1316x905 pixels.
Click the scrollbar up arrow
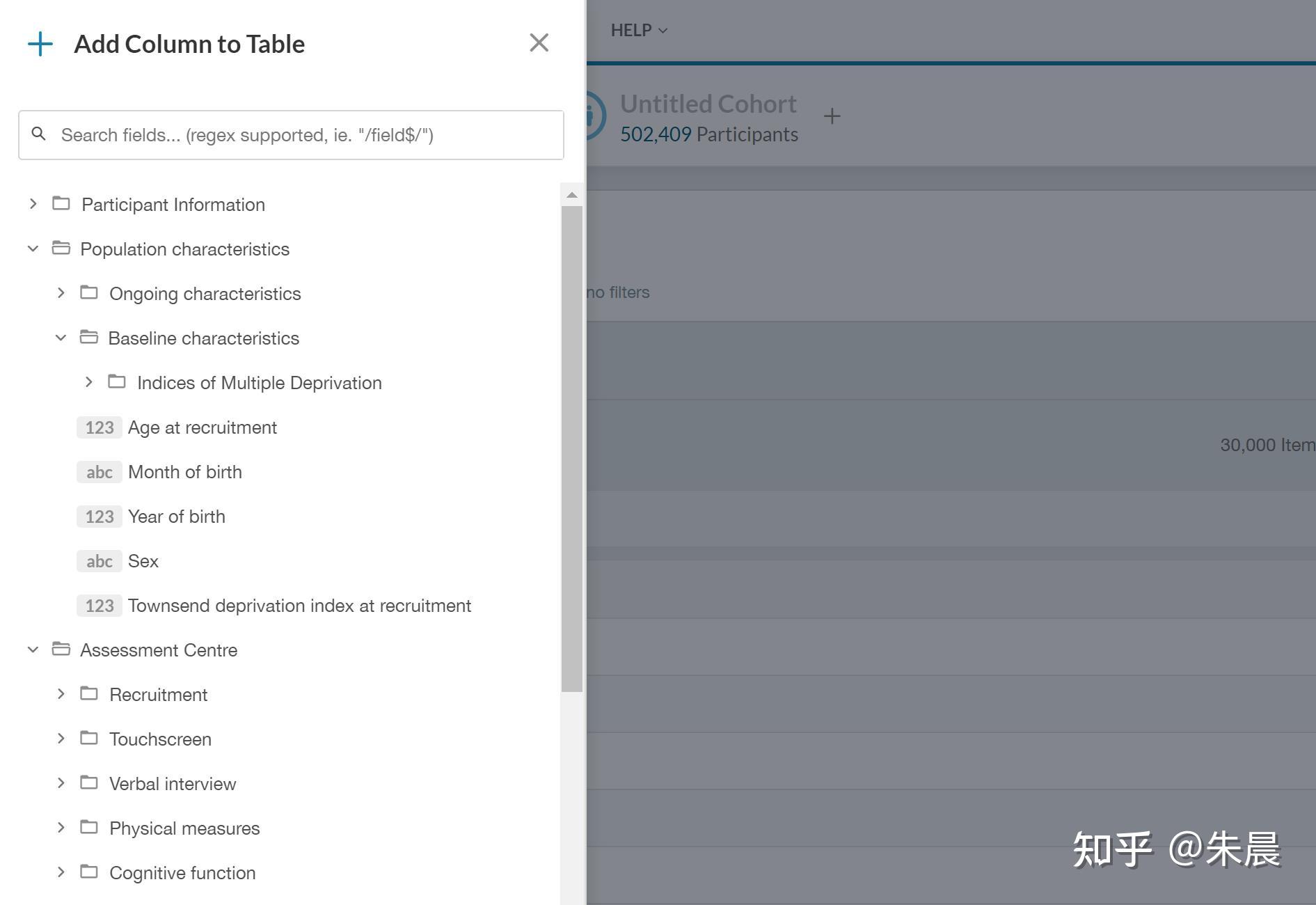pyautogui.click(x=572, y=196)
